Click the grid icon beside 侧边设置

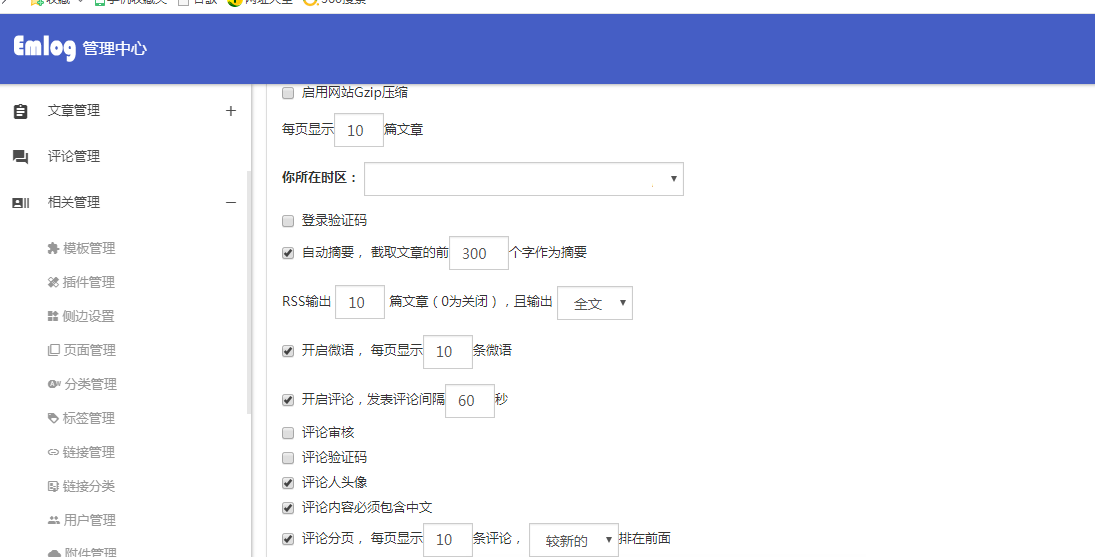coord(53,316)
